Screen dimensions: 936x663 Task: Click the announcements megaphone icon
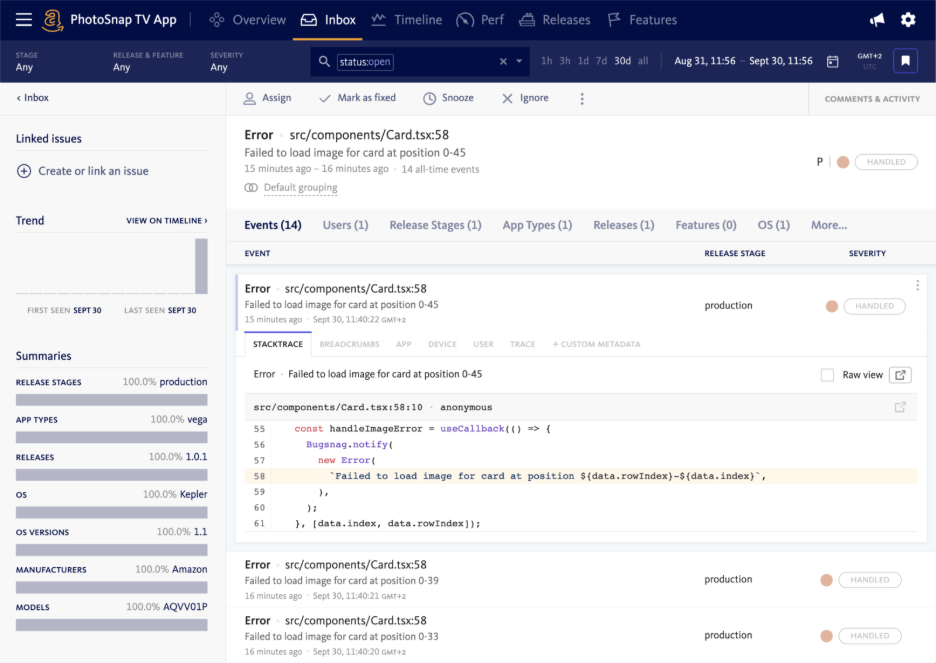point(877,20)
